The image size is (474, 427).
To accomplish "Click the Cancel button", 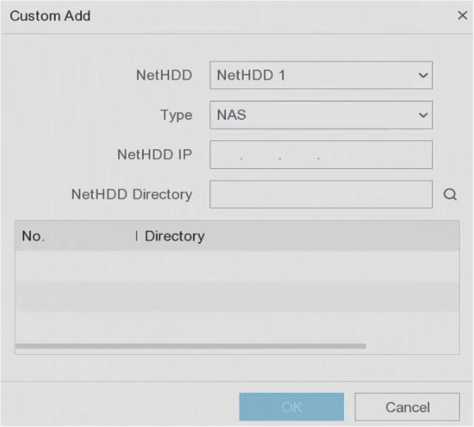I will [x=407, y=407].
